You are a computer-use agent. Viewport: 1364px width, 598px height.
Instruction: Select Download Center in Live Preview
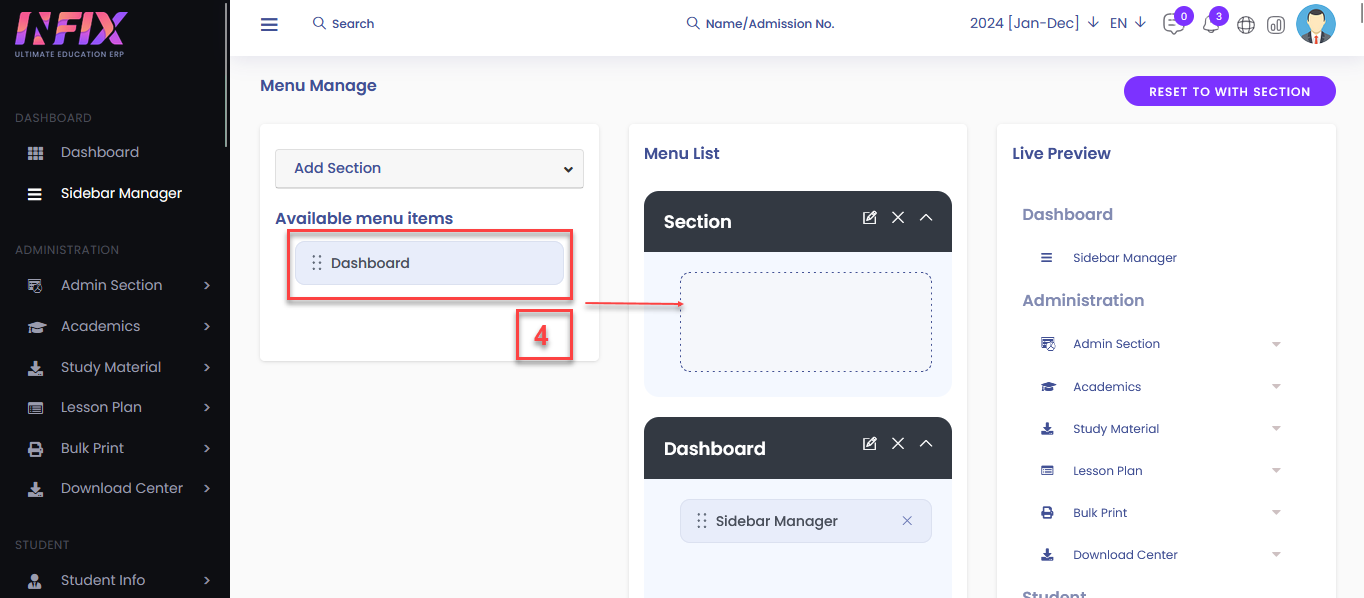(x=1125, y=555)
